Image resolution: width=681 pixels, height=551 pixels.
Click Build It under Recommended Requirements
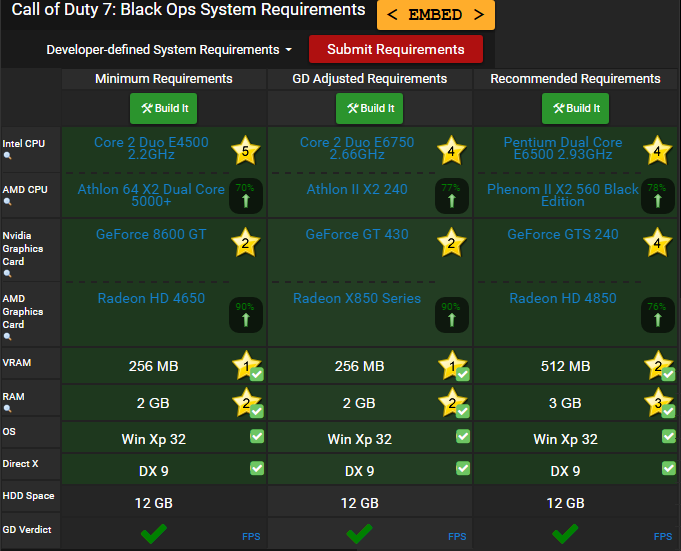[575, 108]
